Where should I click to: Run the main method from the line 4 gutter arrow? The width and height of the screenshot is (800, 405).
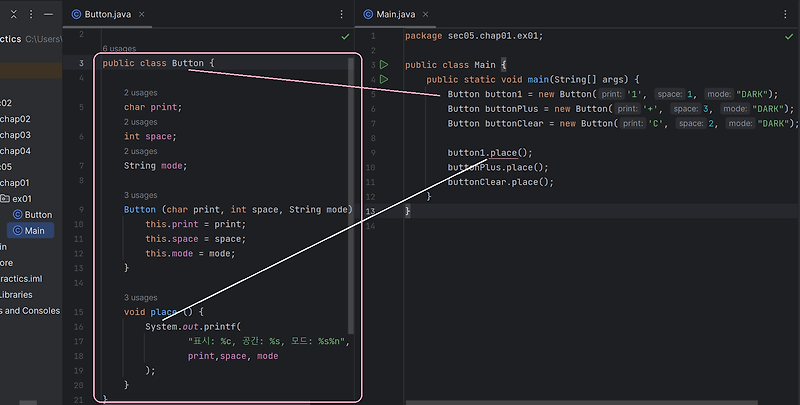384,80
